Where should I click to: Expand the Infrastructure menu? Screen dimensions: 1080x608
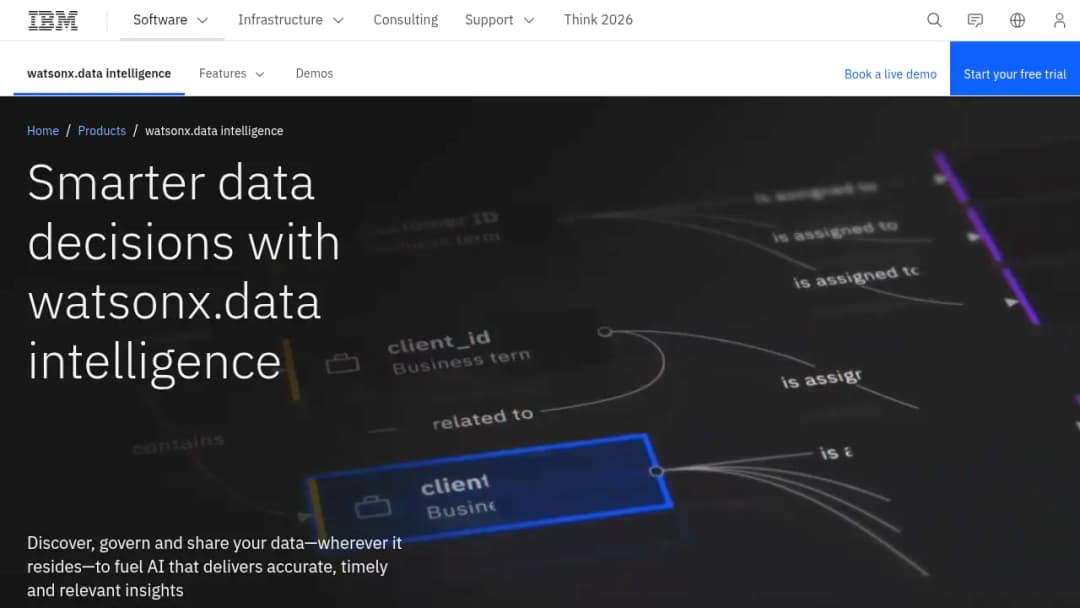coord(291,20)
